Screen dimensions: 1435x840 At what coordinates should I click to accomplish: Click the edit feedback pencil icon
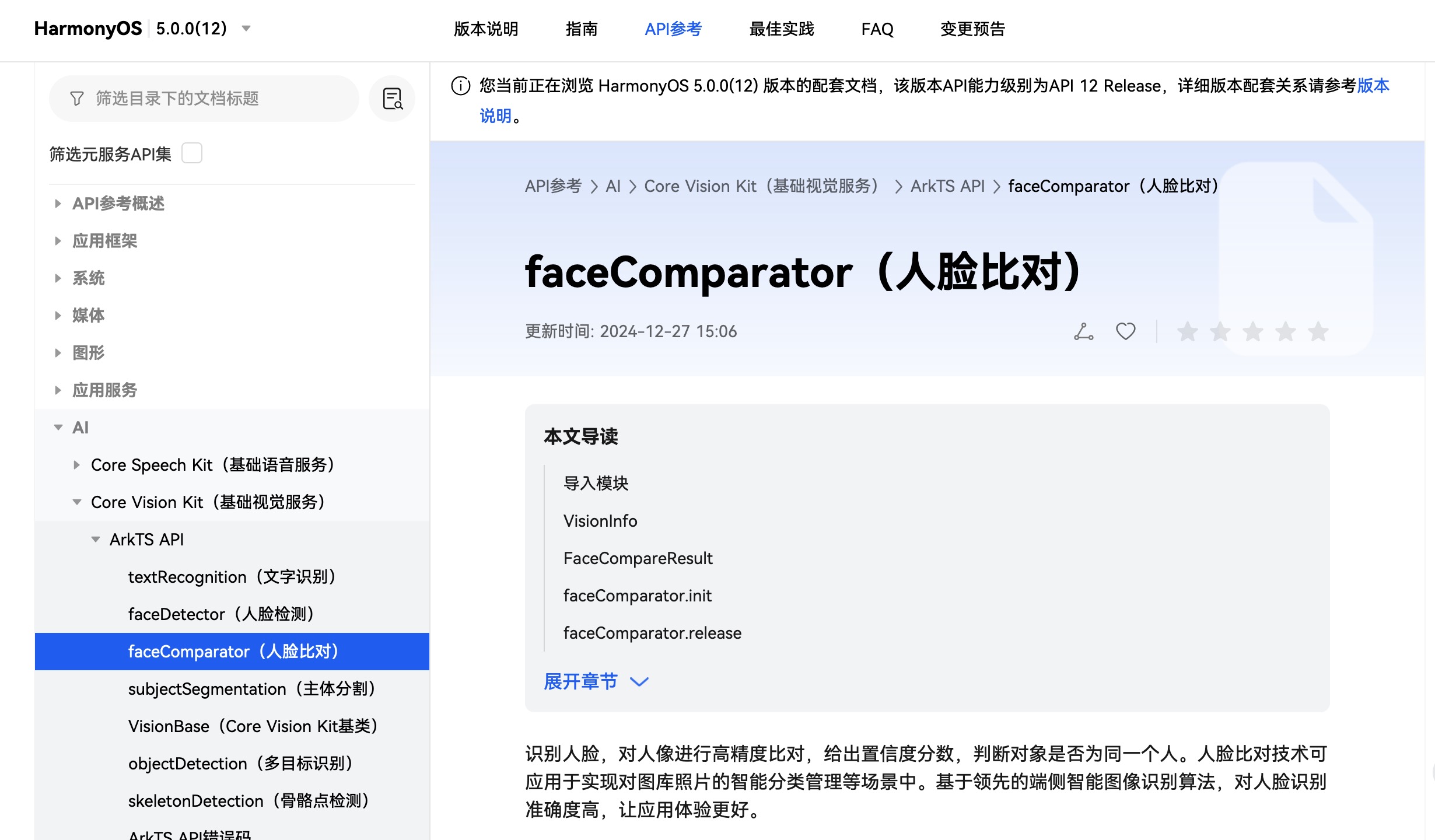pyautogui.click(x=1083, y=331)
